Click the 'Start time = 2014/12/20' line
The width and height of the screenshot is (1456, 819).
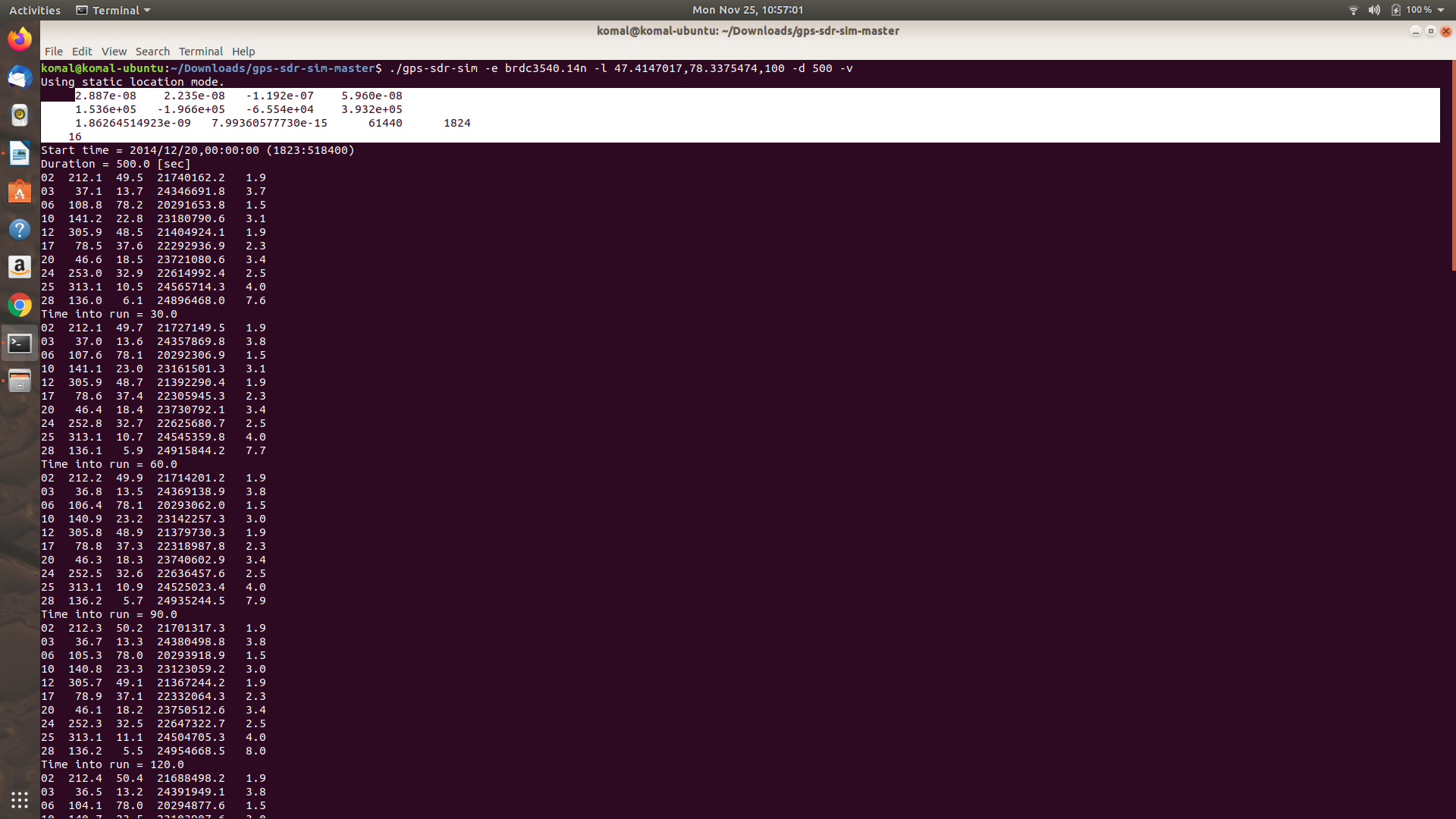[x=198, y=150]
